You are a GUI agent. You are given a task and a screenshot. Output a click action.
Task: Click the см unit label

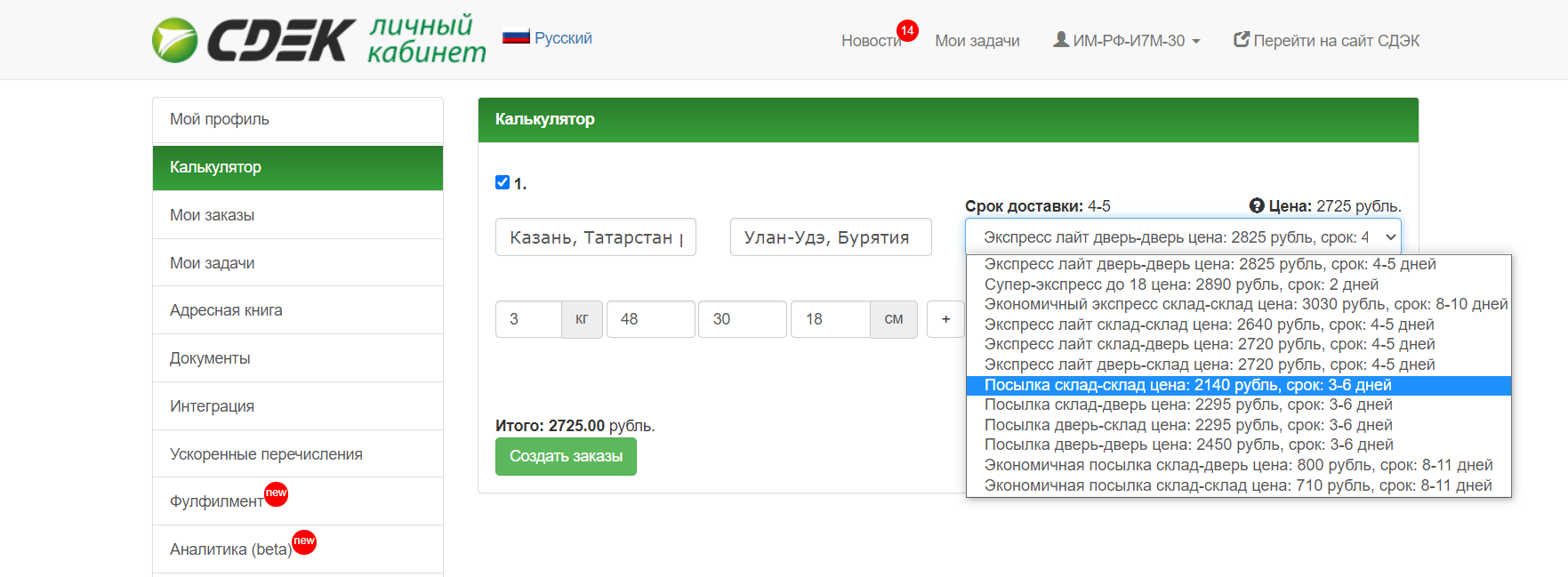pos(894,319)
